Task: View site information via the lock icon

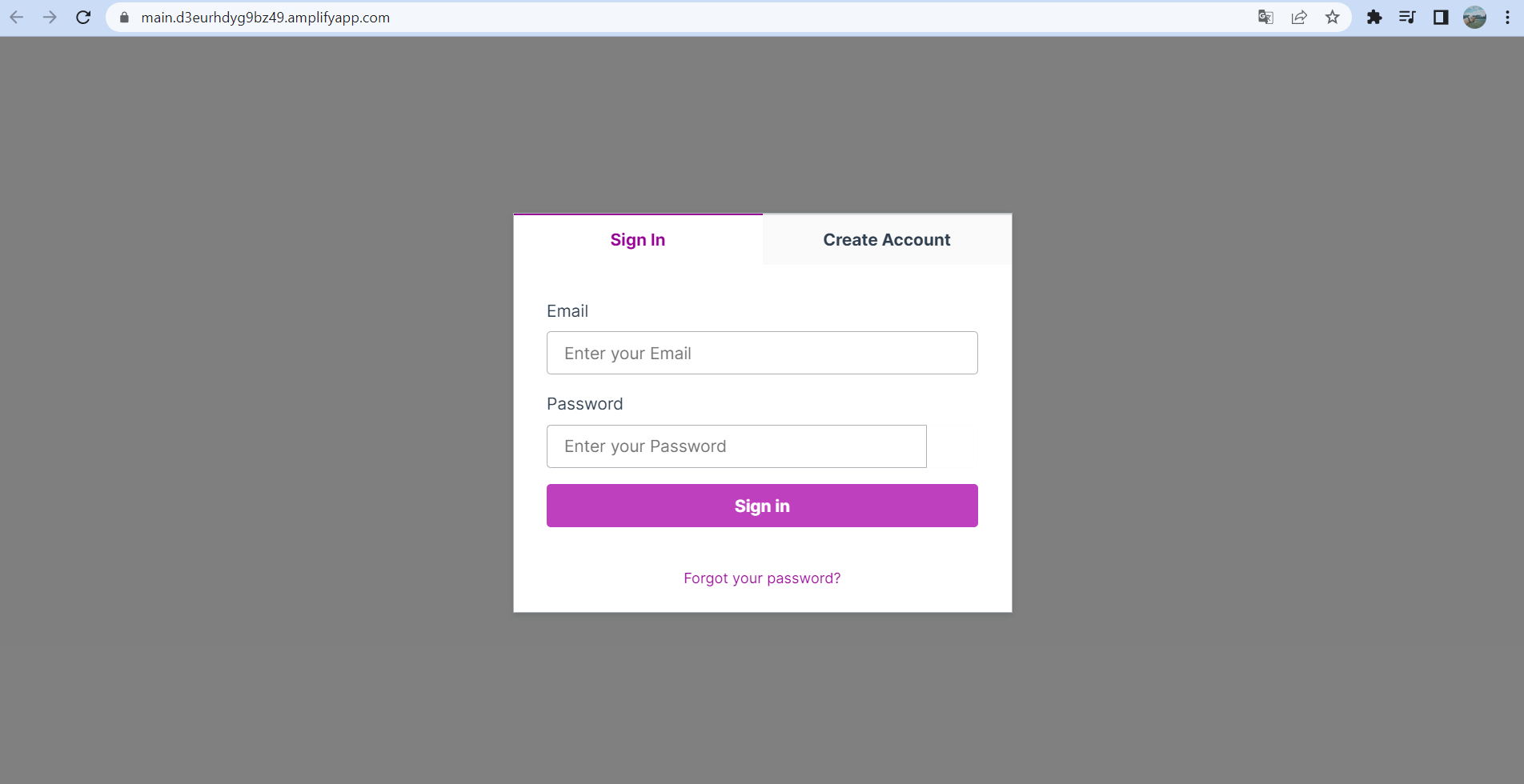Action: tap(124, 17)
